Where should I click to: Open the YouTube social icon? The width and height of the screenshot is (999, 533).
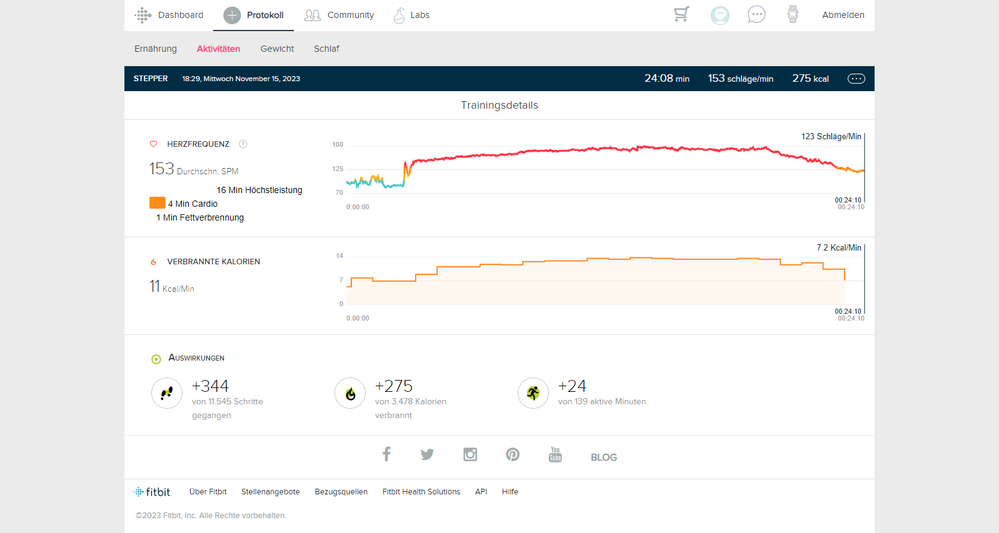coord(556,454)
